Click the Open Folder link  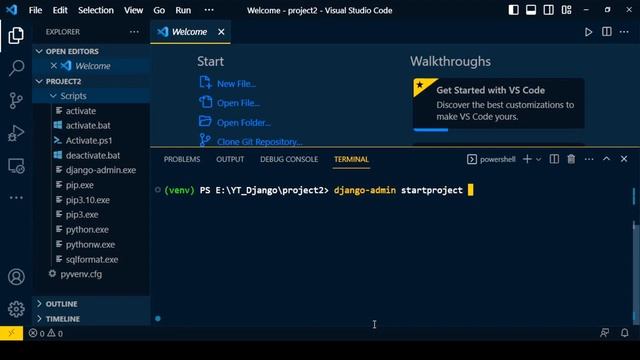pos(244,122)
